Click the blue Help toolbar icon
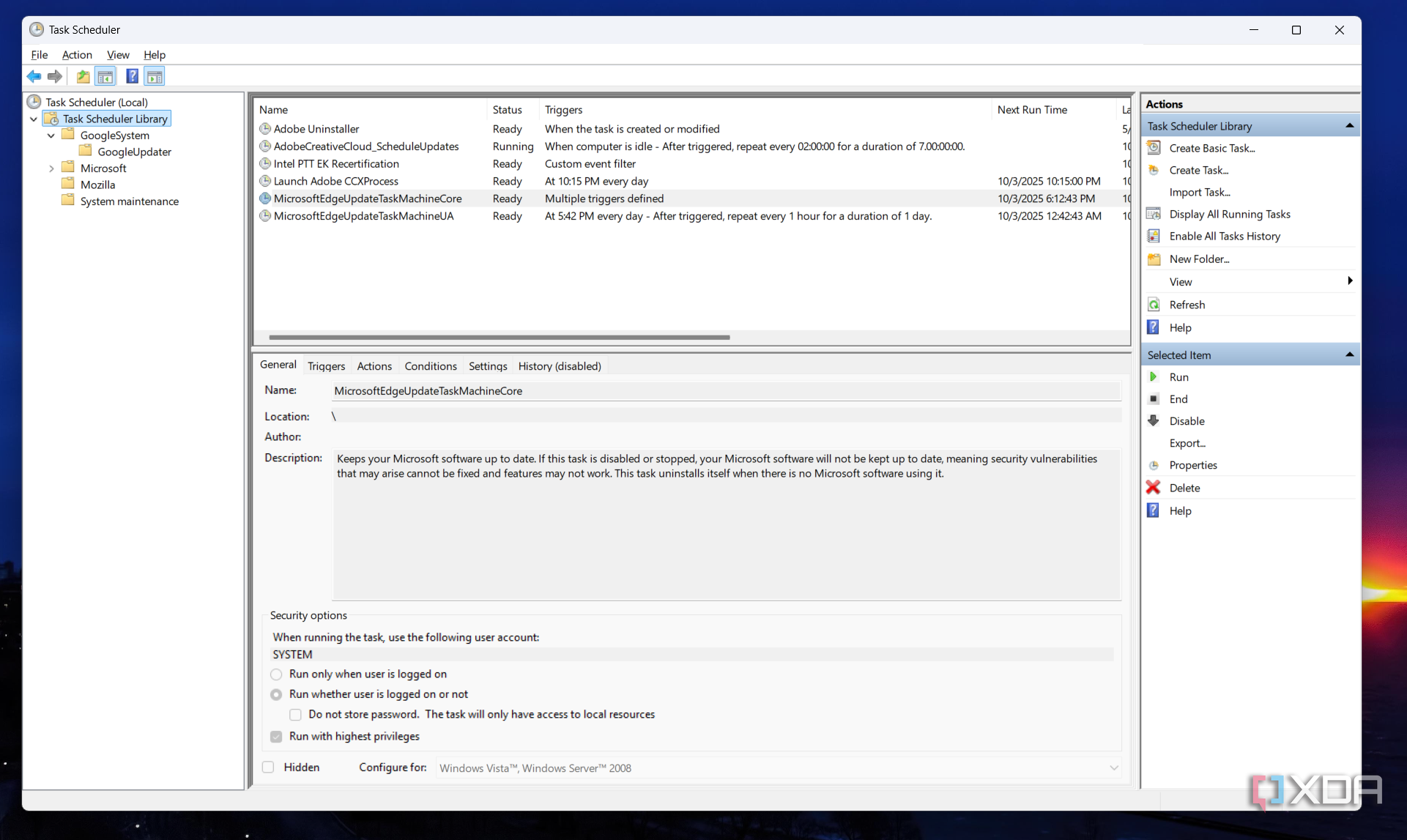 (132, 76)
